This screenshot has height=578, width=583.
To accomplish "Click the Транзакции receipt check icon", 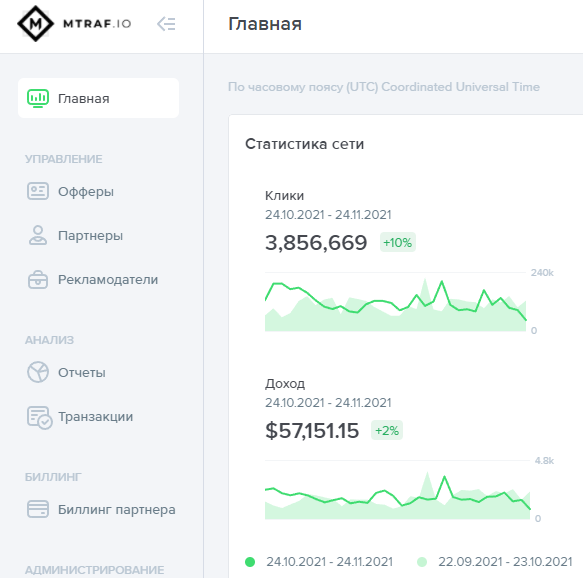I will 39,417.
